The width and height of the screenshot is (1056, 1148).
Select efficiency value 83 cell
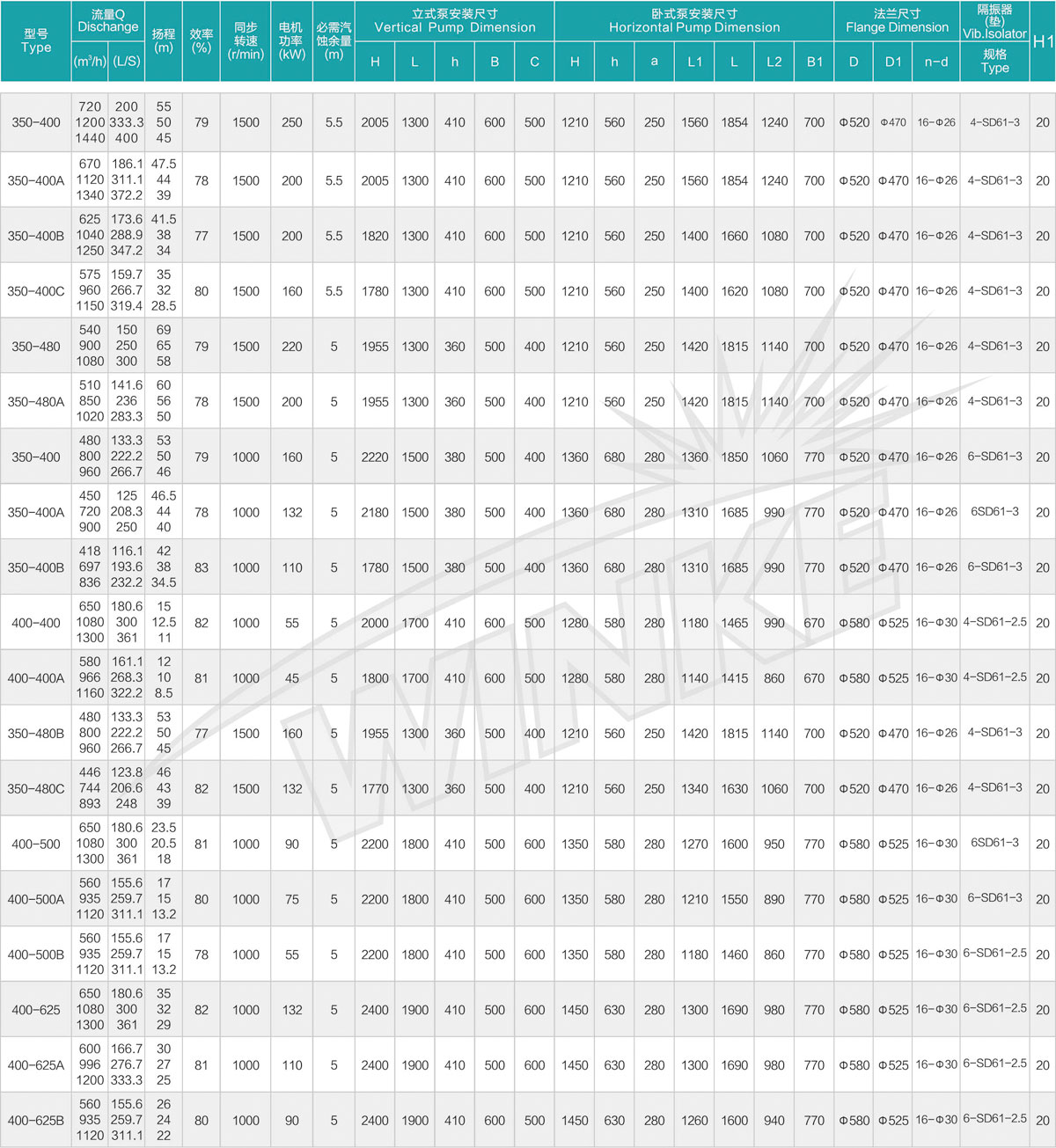click(x=202, y=567)
